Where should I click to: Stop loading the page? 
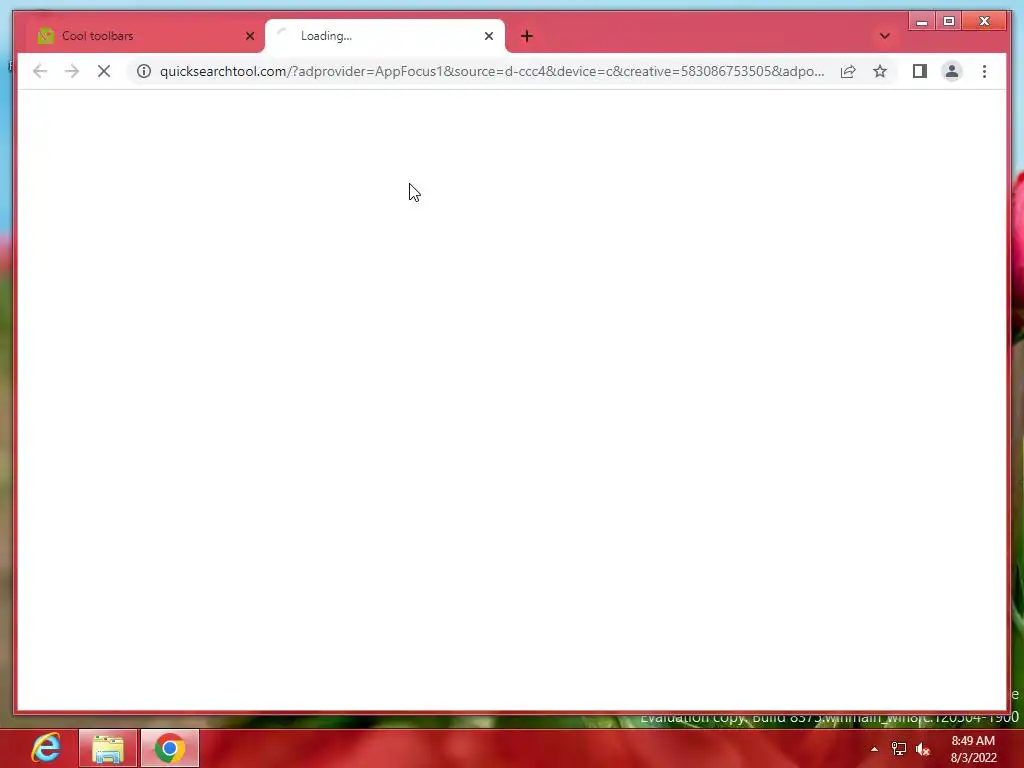[x=104, y=71]
